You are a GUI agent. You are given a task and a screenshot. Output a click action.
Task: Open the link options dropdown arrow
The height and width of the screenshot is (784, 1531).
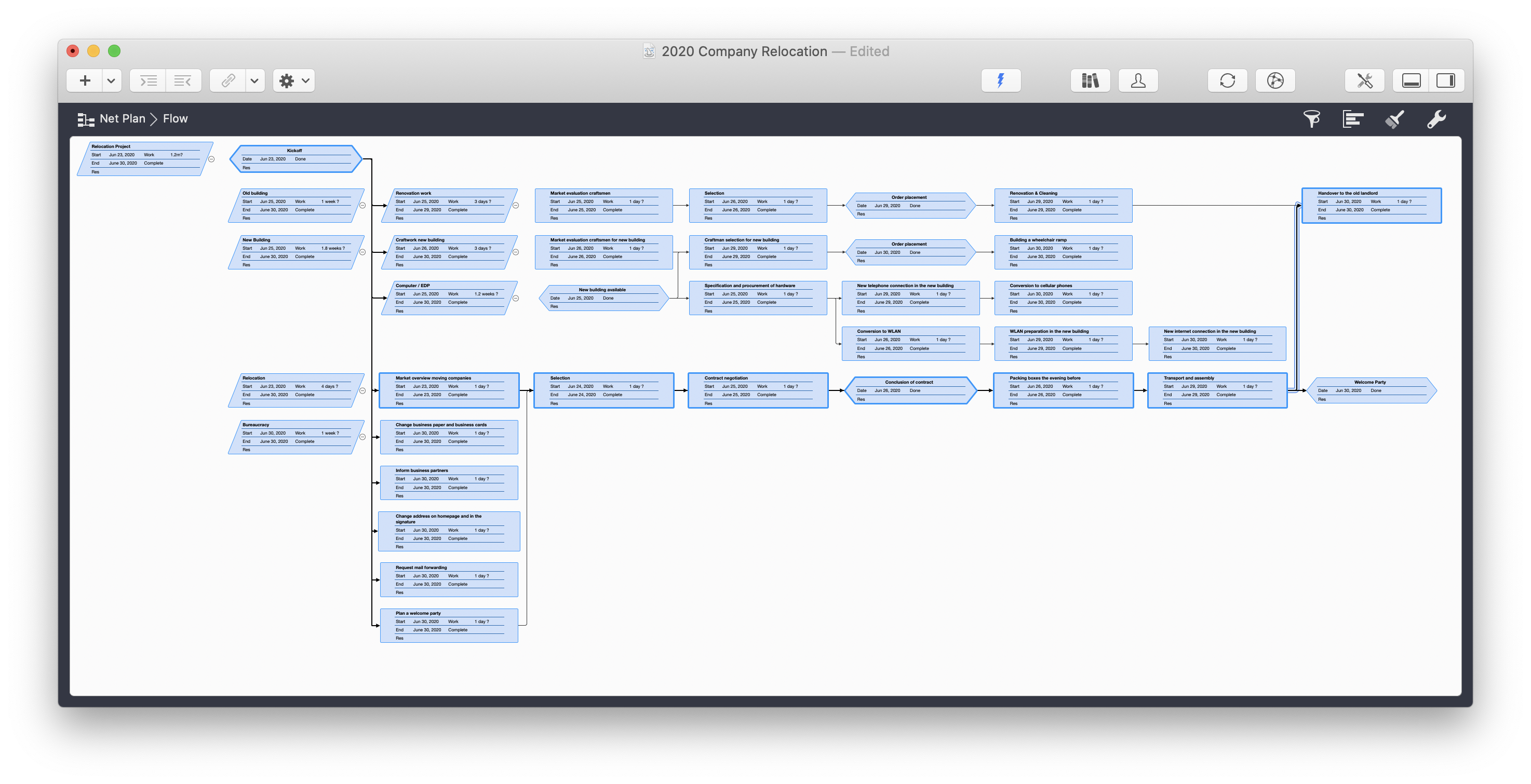point(254,81)
